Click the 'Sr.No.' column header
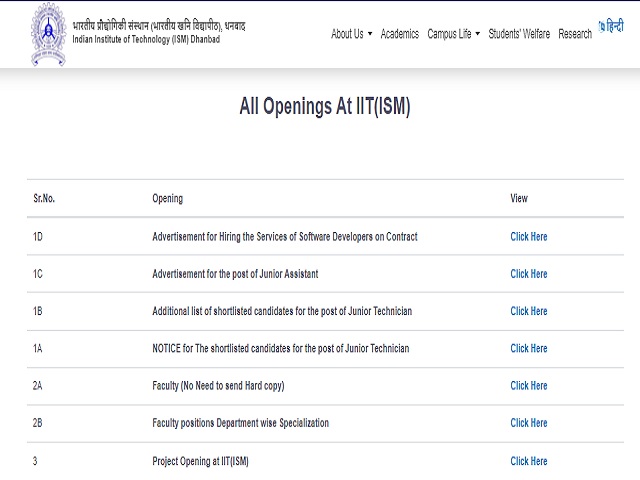Image resolution: width=640 pixels, height=480 pixels. [44, 198]
